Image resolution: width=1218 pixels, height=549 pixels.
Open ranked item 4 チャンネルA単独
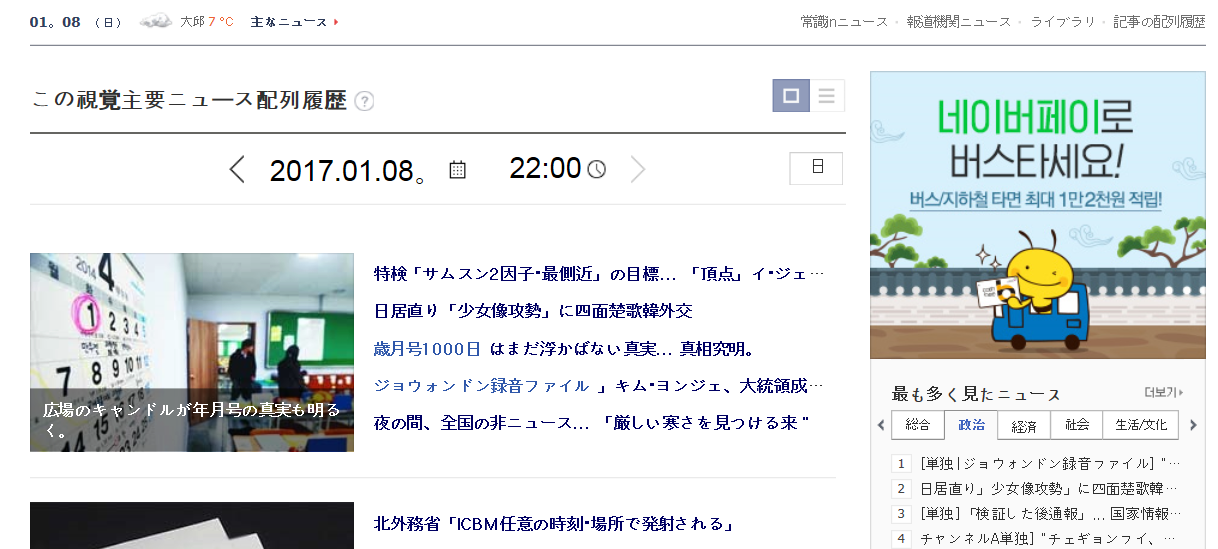(1050, 539)
